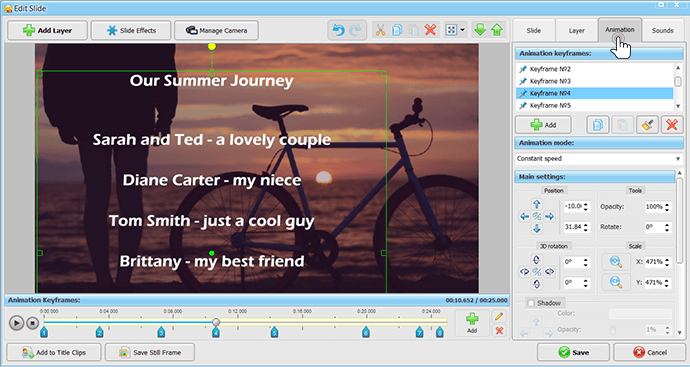This screenshot has height=367, width=690.
Task: Play the slide animation preview
Action: (16, 323)
